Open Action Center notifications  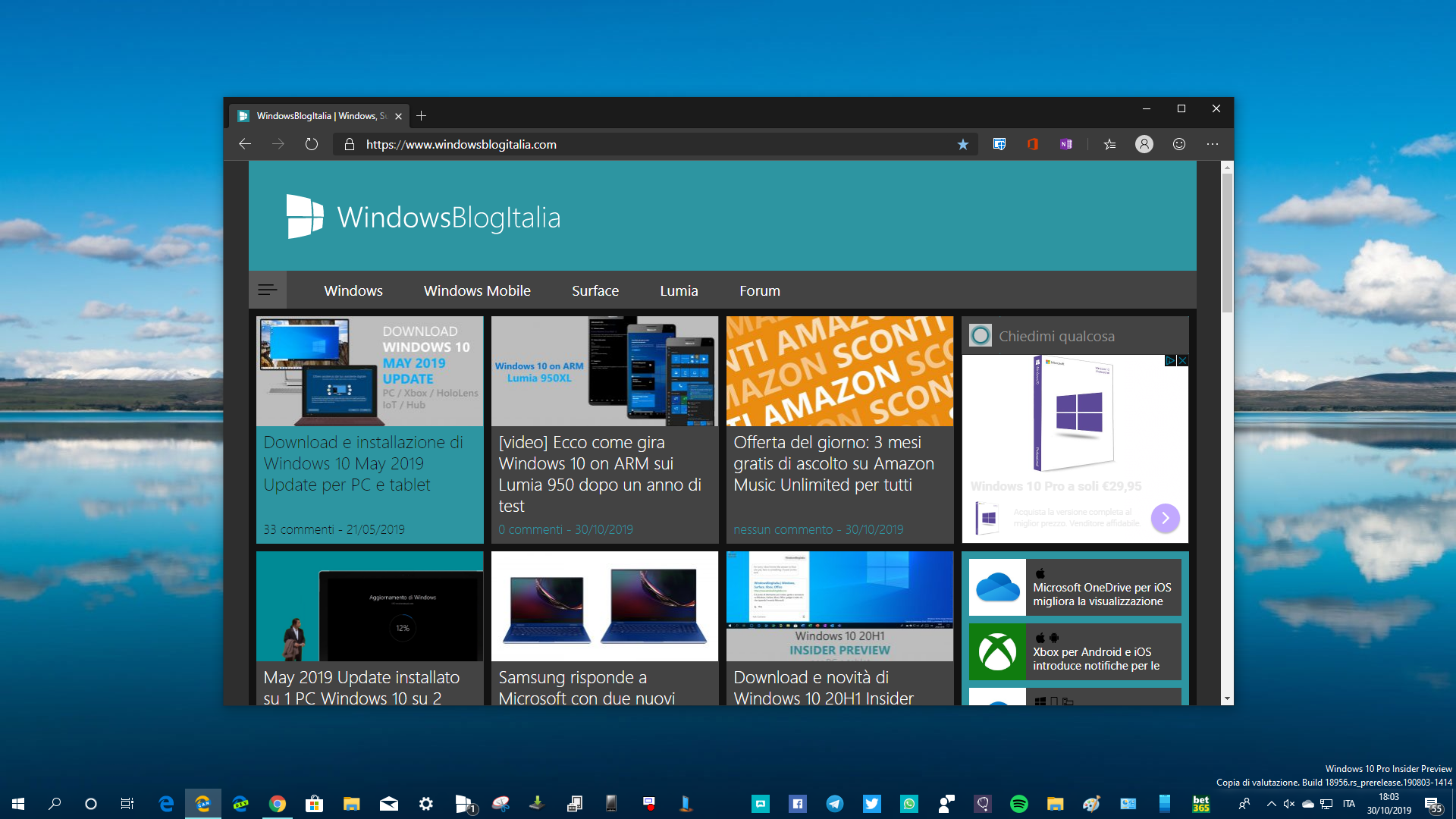pyautogui.click(x=1432, y=805)
